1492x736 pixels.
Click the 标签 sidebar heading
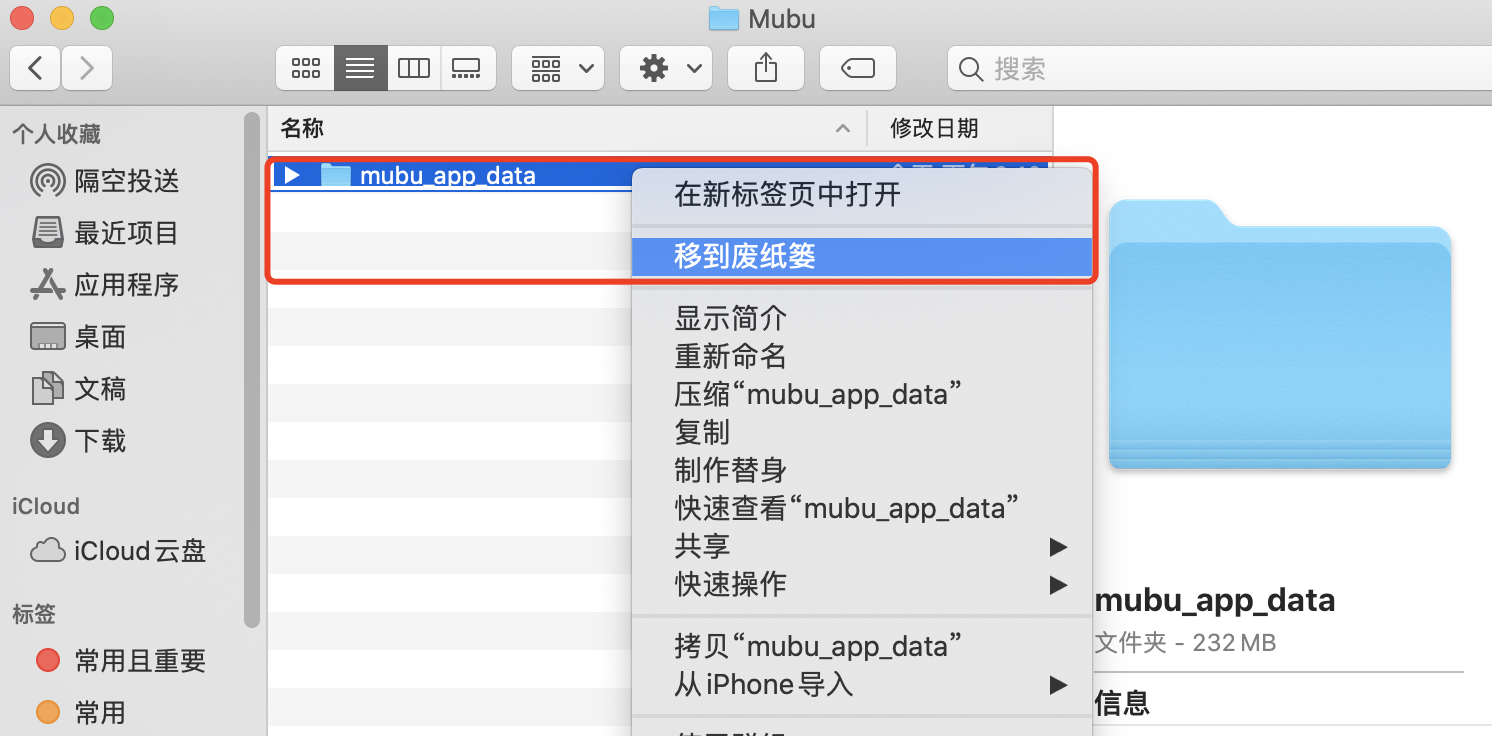click(x=34, y=613)
